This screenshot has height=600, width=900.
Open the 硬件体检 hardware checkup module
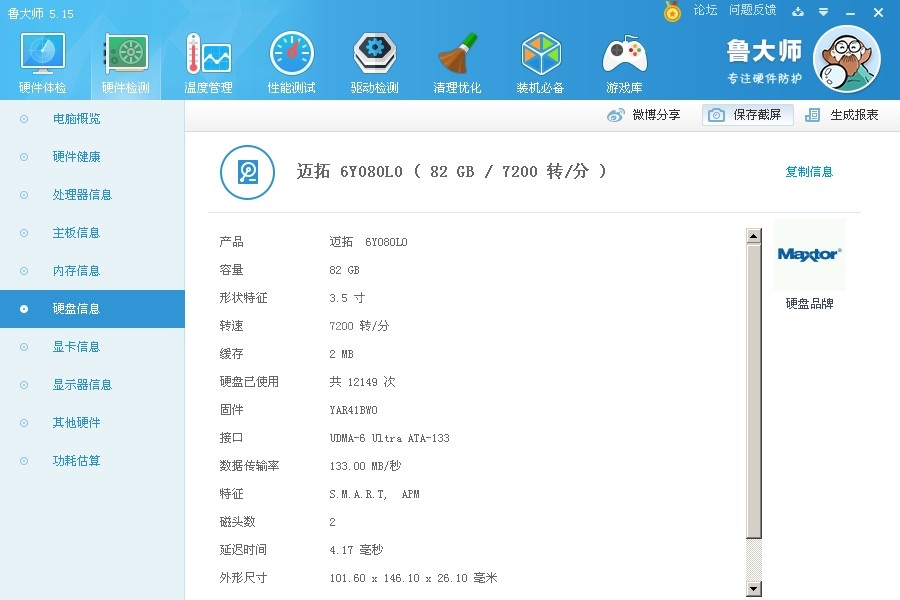point(42,63)
